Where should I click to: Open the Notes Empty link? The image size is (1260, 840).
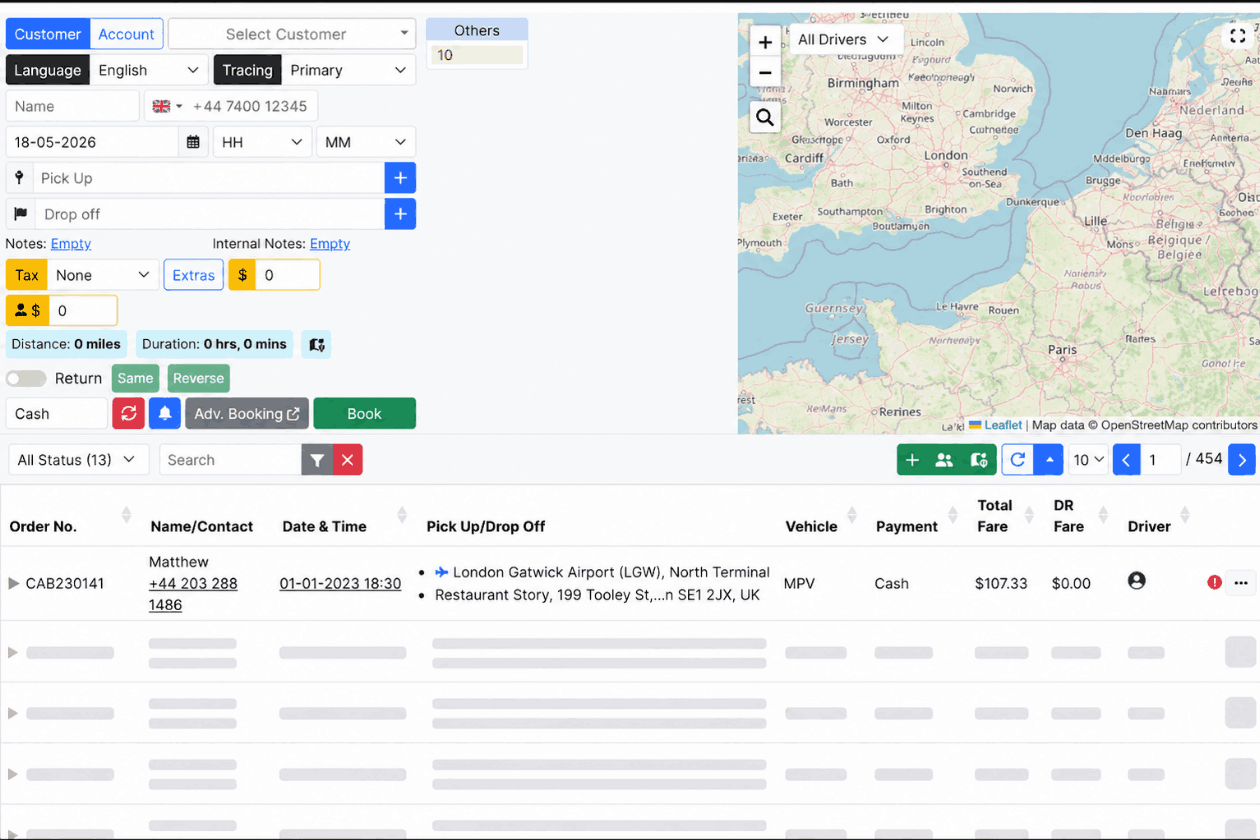click(71, 243)
